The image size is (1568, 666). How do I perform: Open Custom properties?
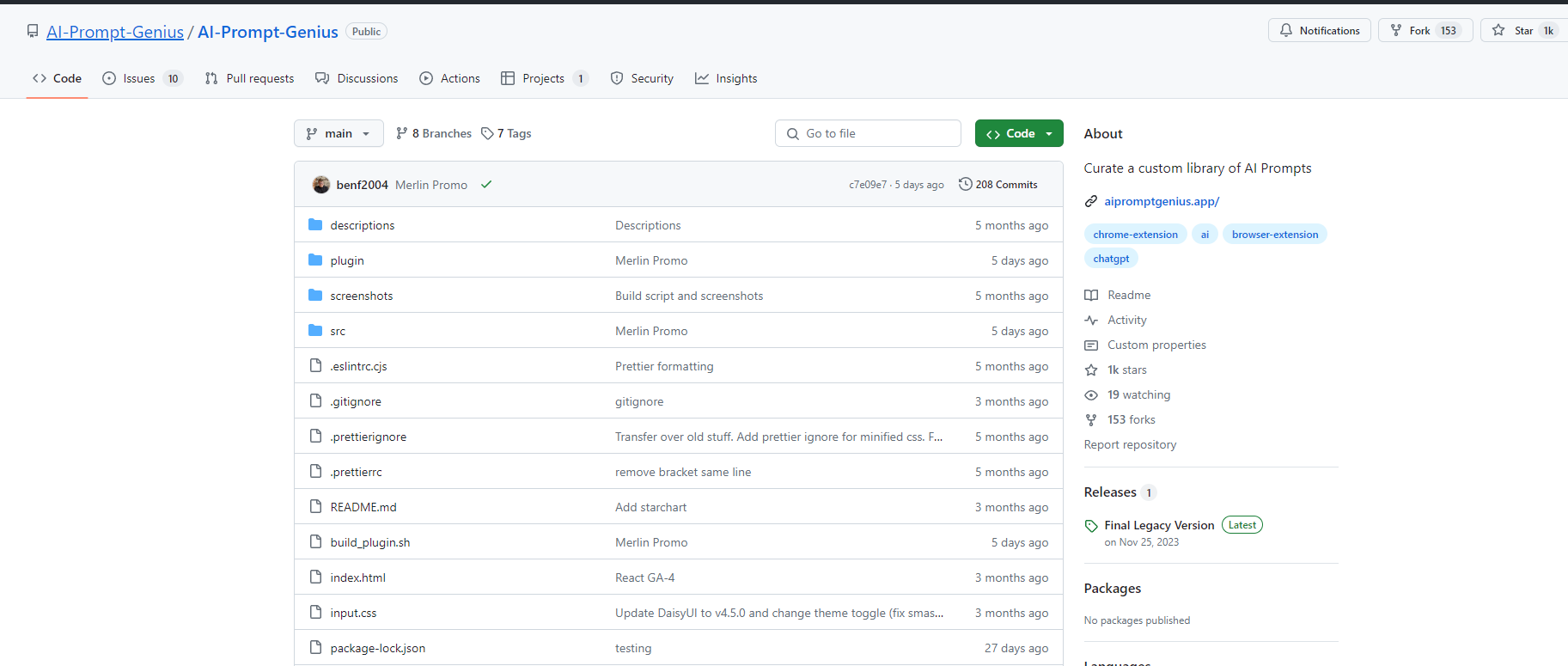1146,345
